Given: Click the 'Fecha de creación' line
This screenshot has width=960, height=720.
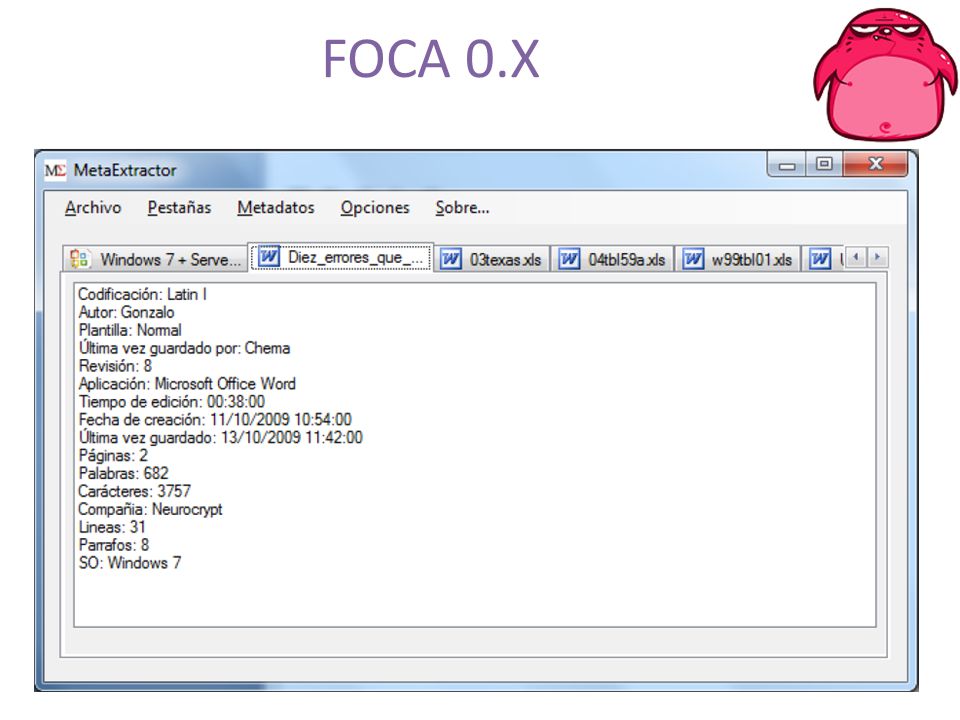Looking at the screenshot, I should click(216, 419).
